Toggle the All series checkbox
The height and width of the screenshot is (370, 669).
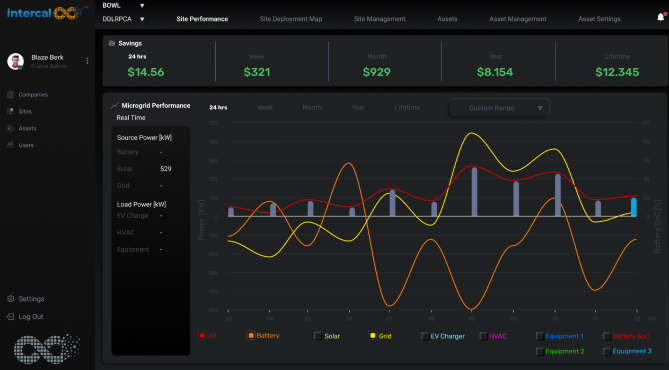point(202,335)
